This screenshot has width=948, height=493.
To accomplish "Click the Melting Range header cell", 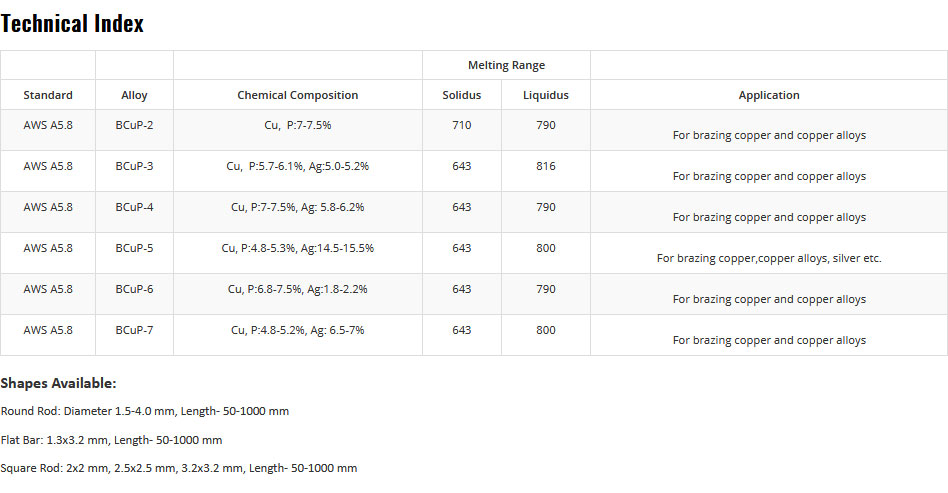I will [507, 65].
